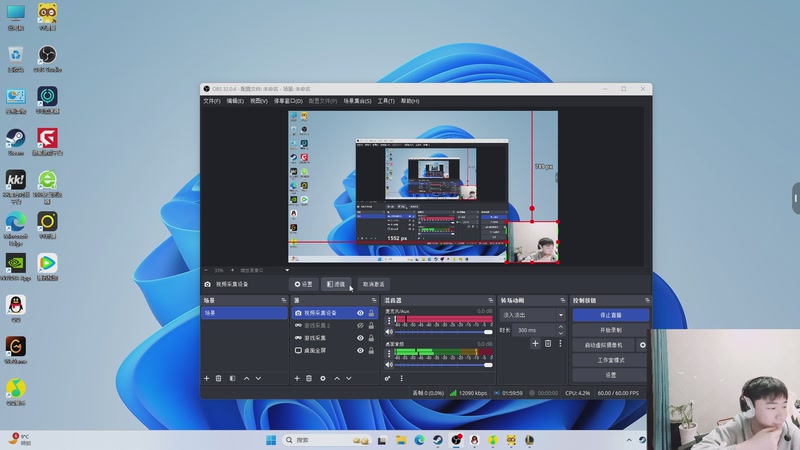Hide the 视频采集设备 source eye icon

(x=360, y=313)
